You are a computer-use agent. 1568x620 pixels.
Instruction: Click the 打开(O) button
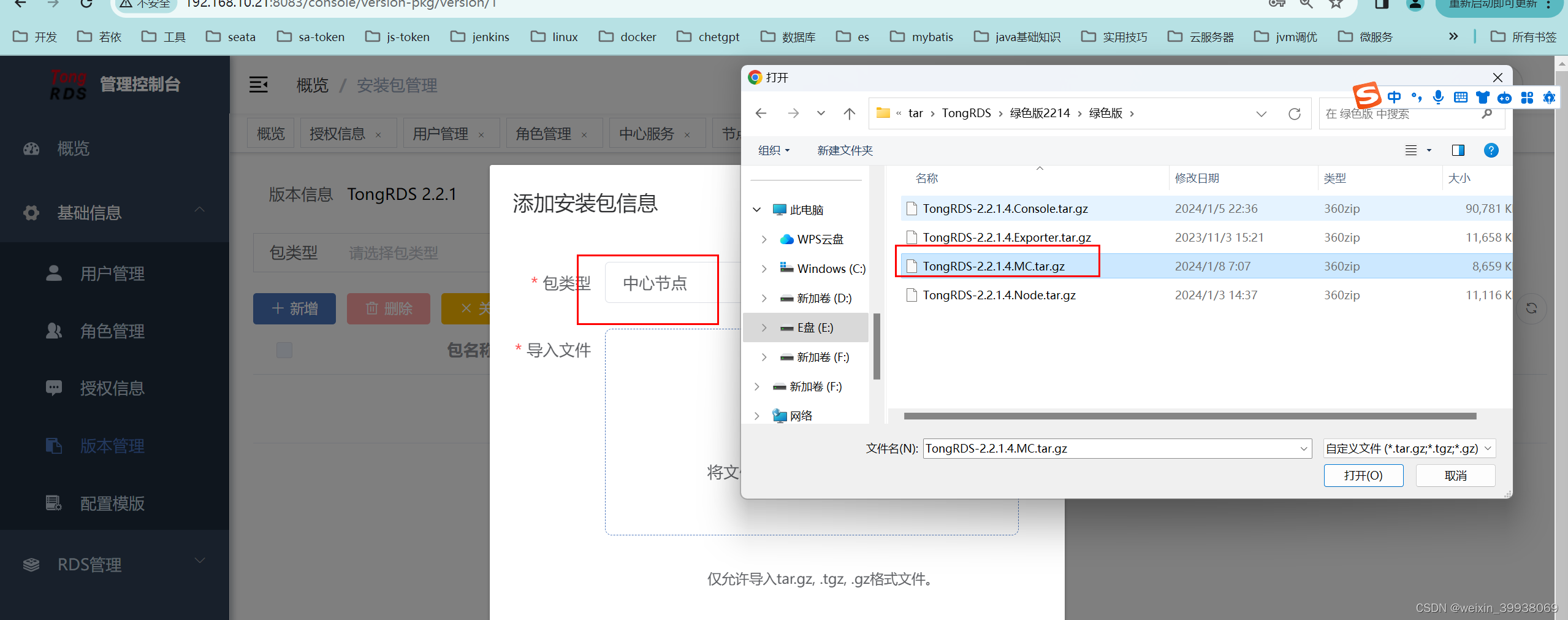(1363, 475)
